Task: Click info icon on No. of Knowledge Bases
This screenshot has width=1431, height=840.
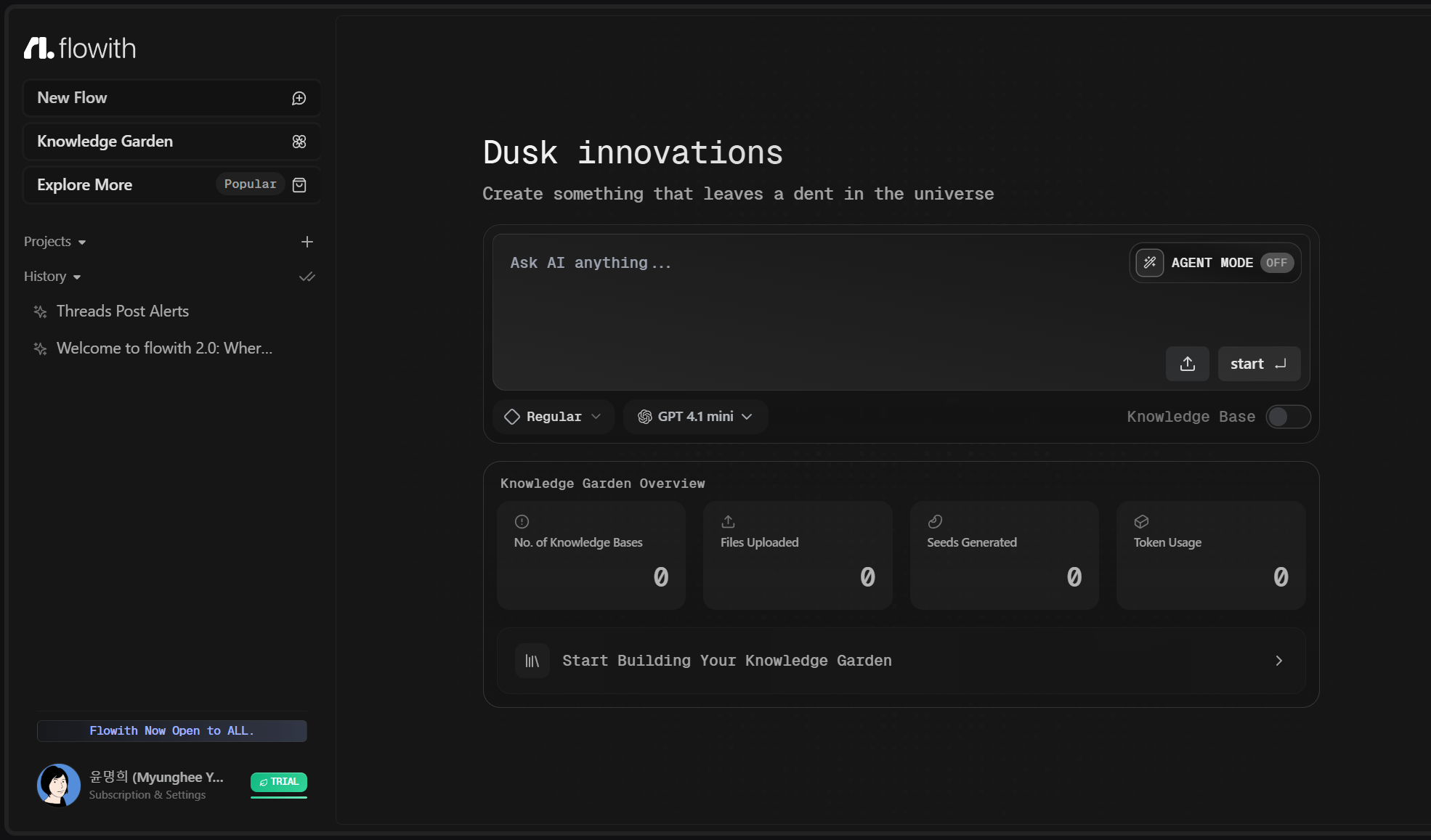Action: 522,521
